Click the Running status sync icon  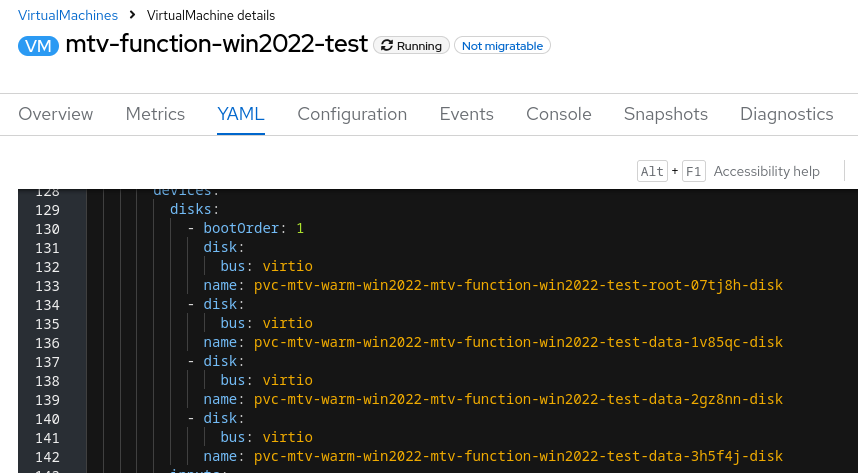point(386,46)
